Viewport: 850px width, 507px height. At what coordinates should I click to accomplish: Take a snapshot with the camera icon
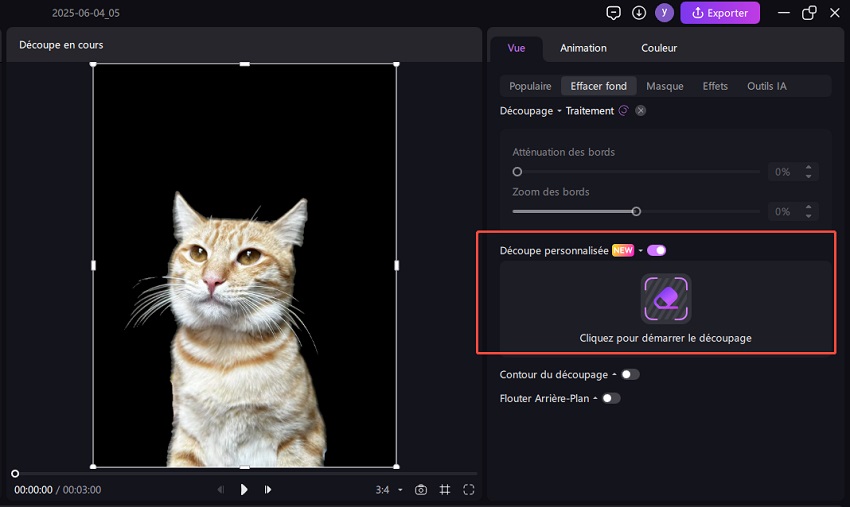tap(421, 490)
